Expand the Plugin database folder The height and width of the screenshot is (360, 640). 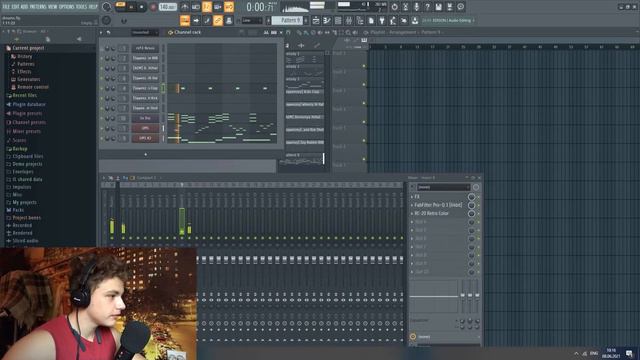(x=29, y=104)
